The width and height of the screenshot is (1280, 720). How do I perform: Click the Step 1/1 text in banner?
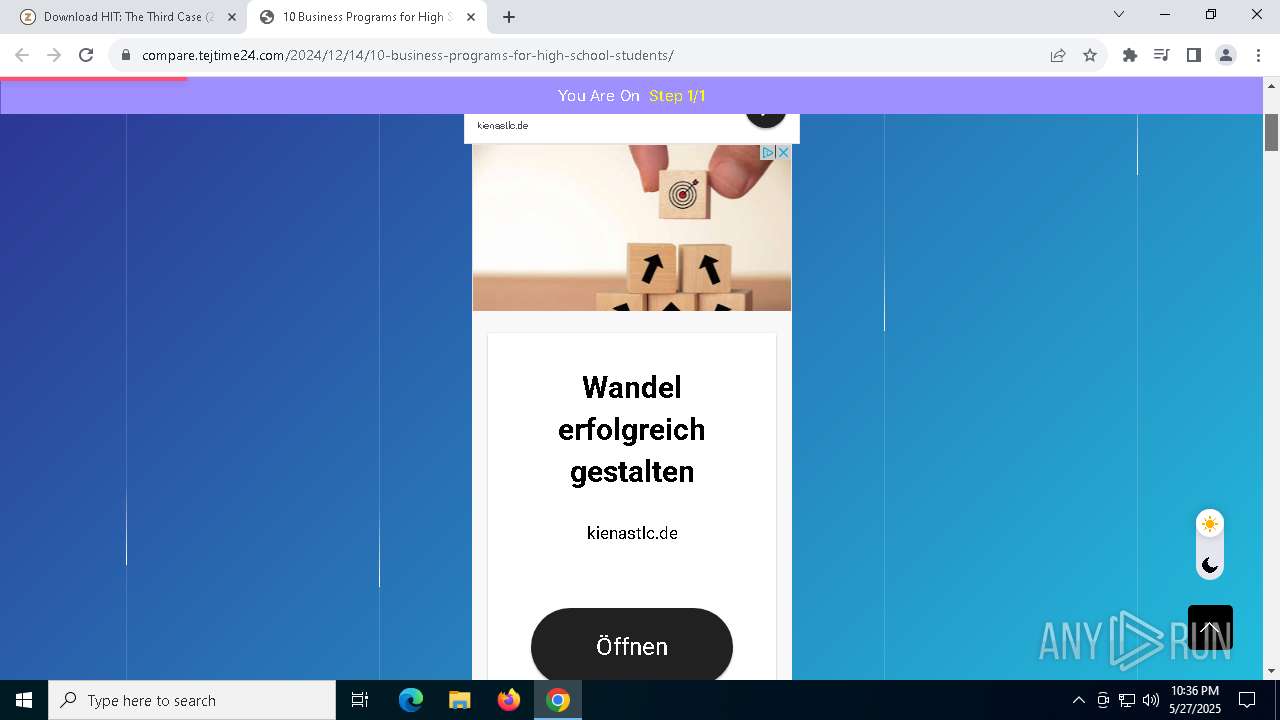(x=677, y=96)
